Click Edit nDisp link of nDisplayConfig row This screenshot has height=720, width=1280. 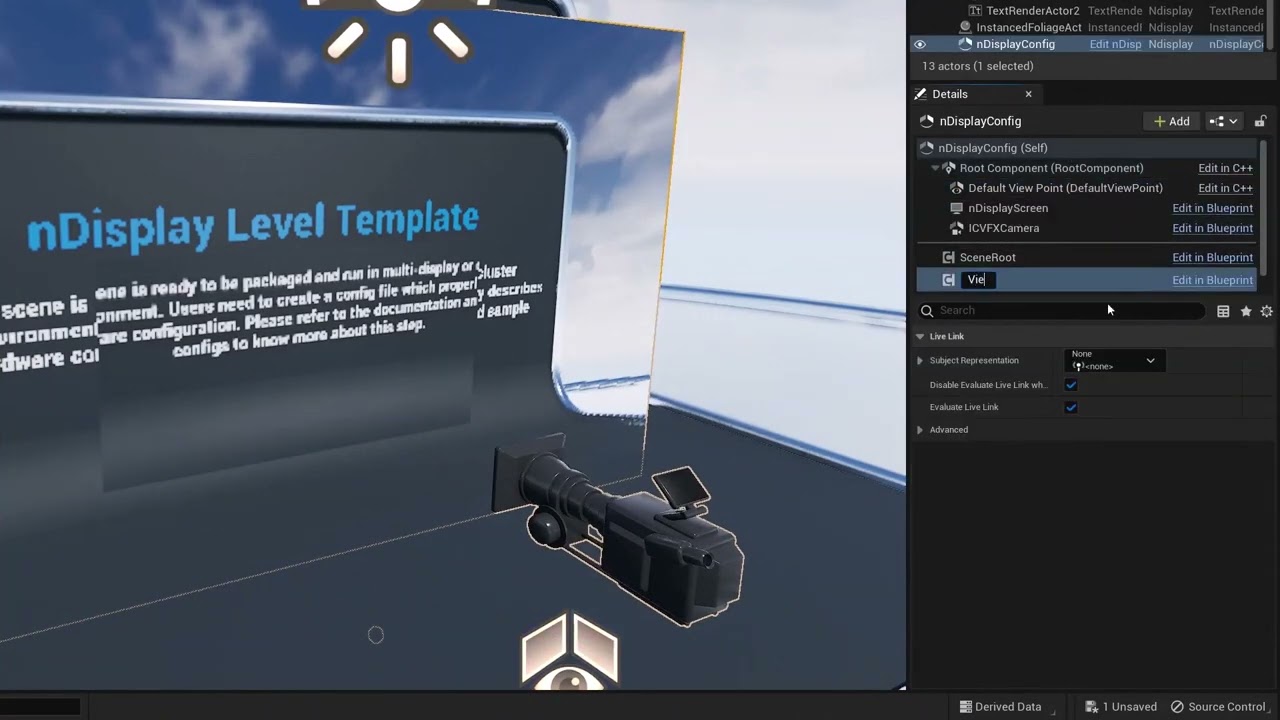tap(1115, 44)
